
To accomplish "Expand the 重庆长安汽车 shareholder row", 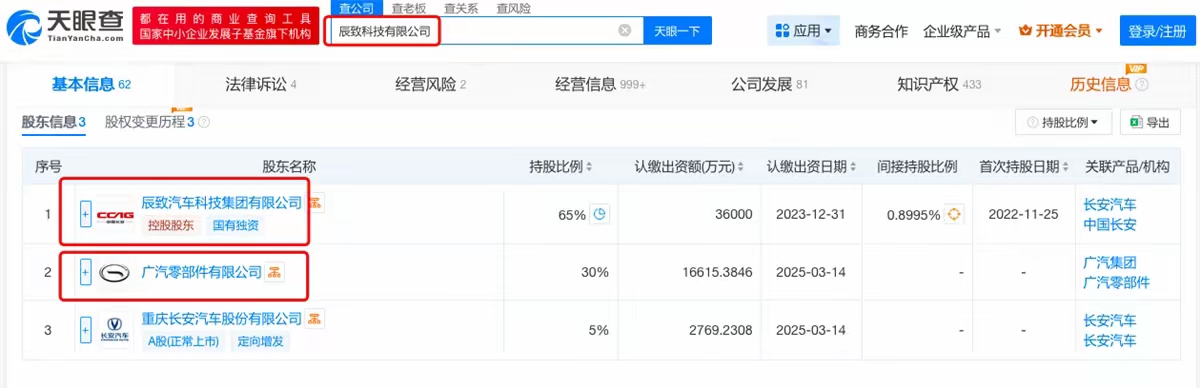I will [85, 329].
